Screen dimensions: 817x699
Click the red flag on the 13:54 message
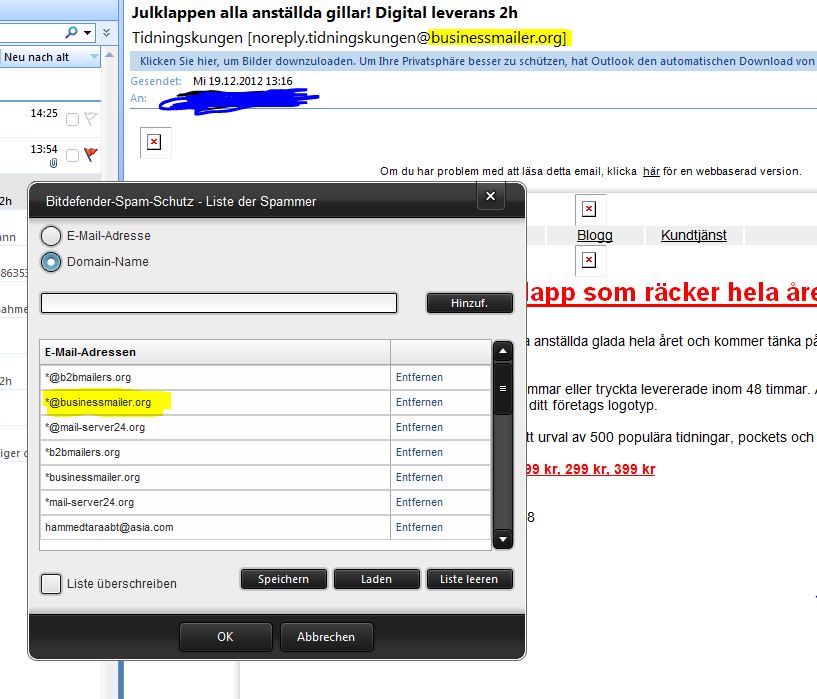tap(91, 154)
